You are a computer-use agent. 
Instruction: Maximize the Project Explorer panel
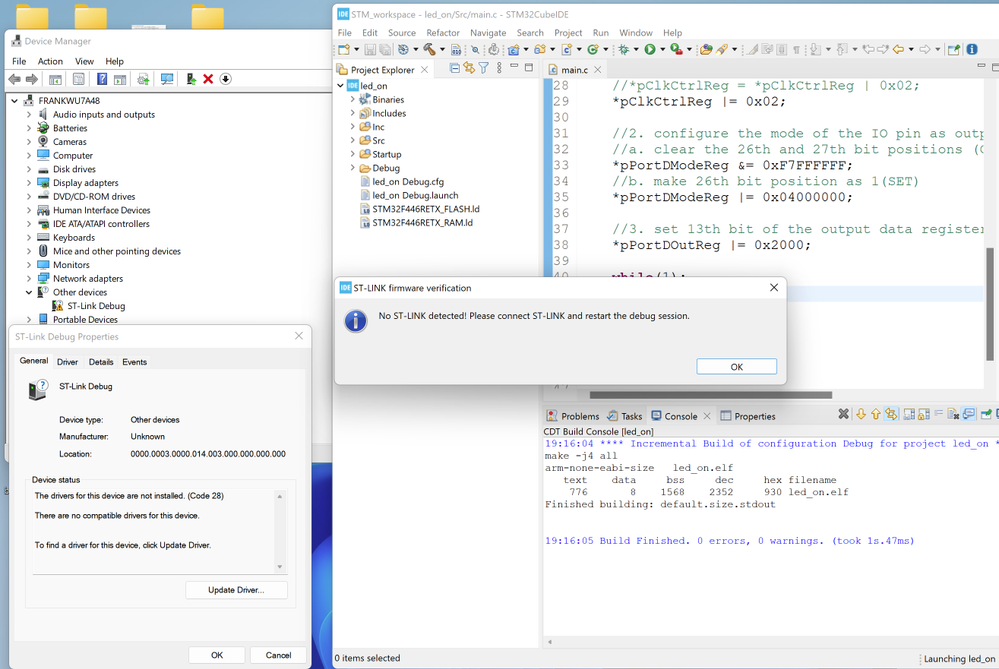point(529,67)
